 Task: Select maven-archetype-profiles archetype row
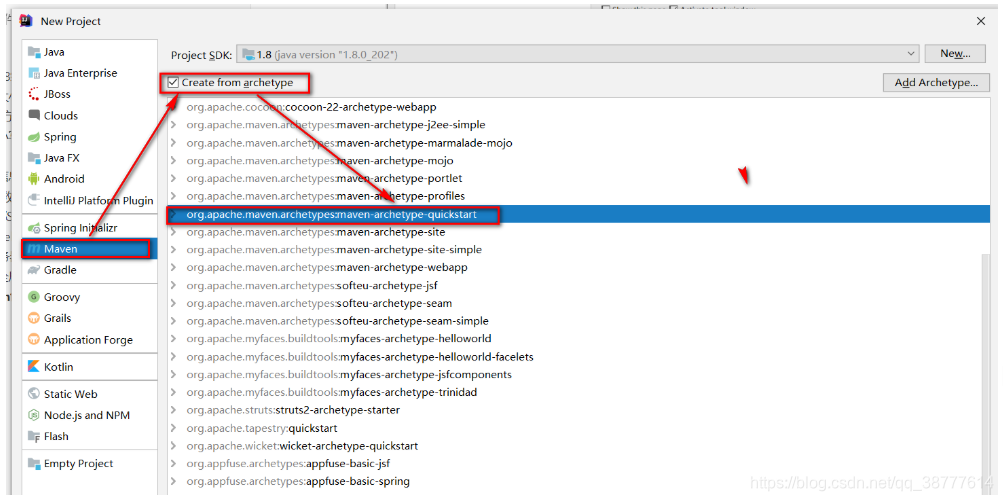tap(578, 196)
